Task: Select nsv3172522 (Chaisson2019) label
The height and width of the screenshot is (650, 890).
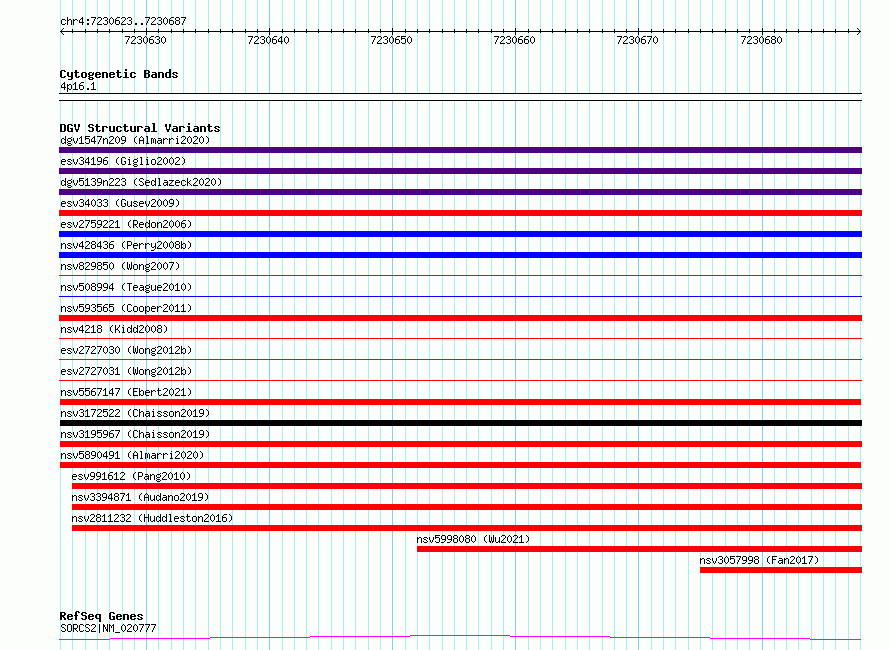Action: 135,413
